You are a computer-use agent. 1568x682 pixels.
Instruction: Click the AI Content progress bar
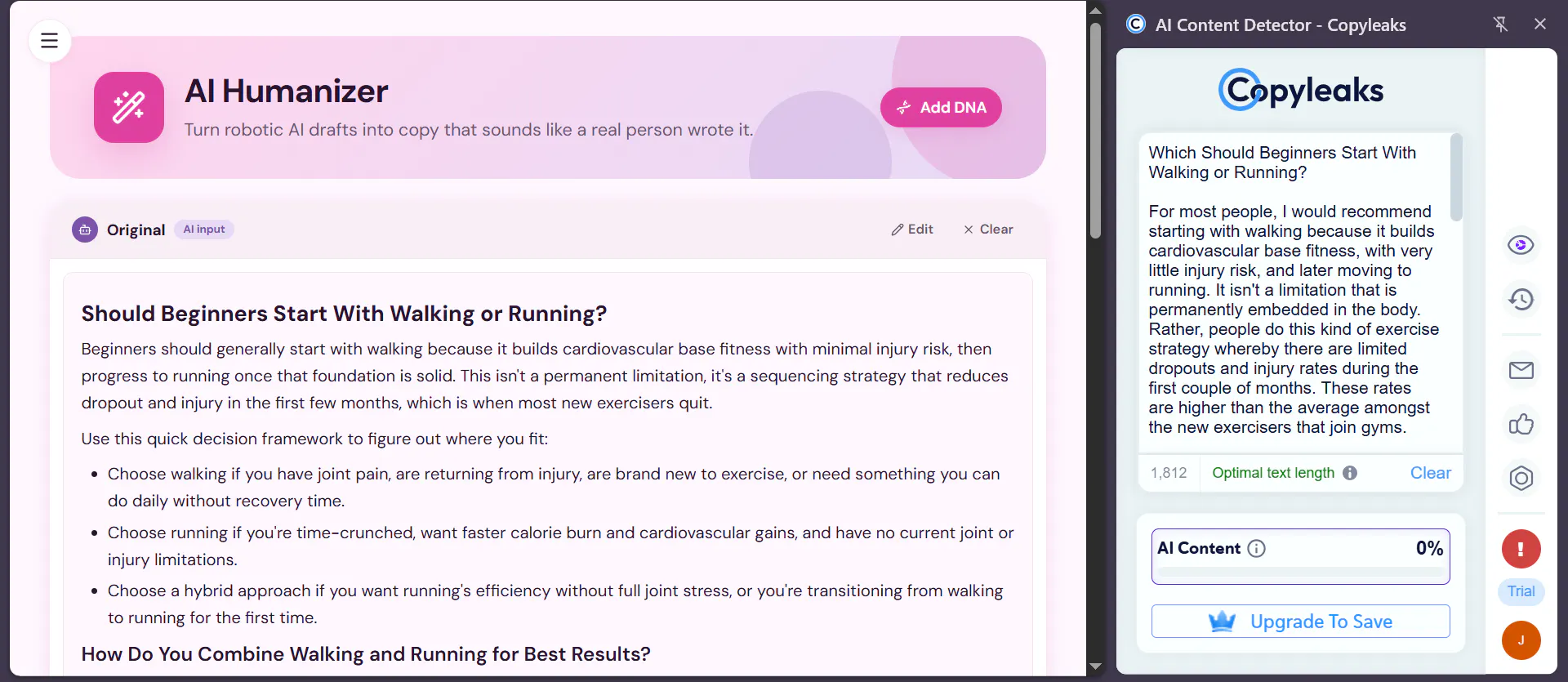1301,573
